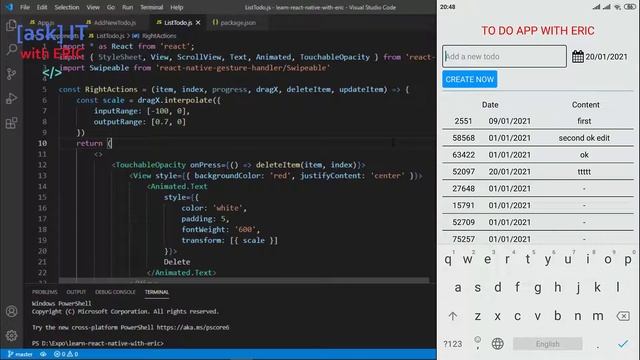The height and width of the screenshot is (360, 640).
Task: Click line number 10 in the gutter
Action: pyautogui.click(x=42, y=143)
